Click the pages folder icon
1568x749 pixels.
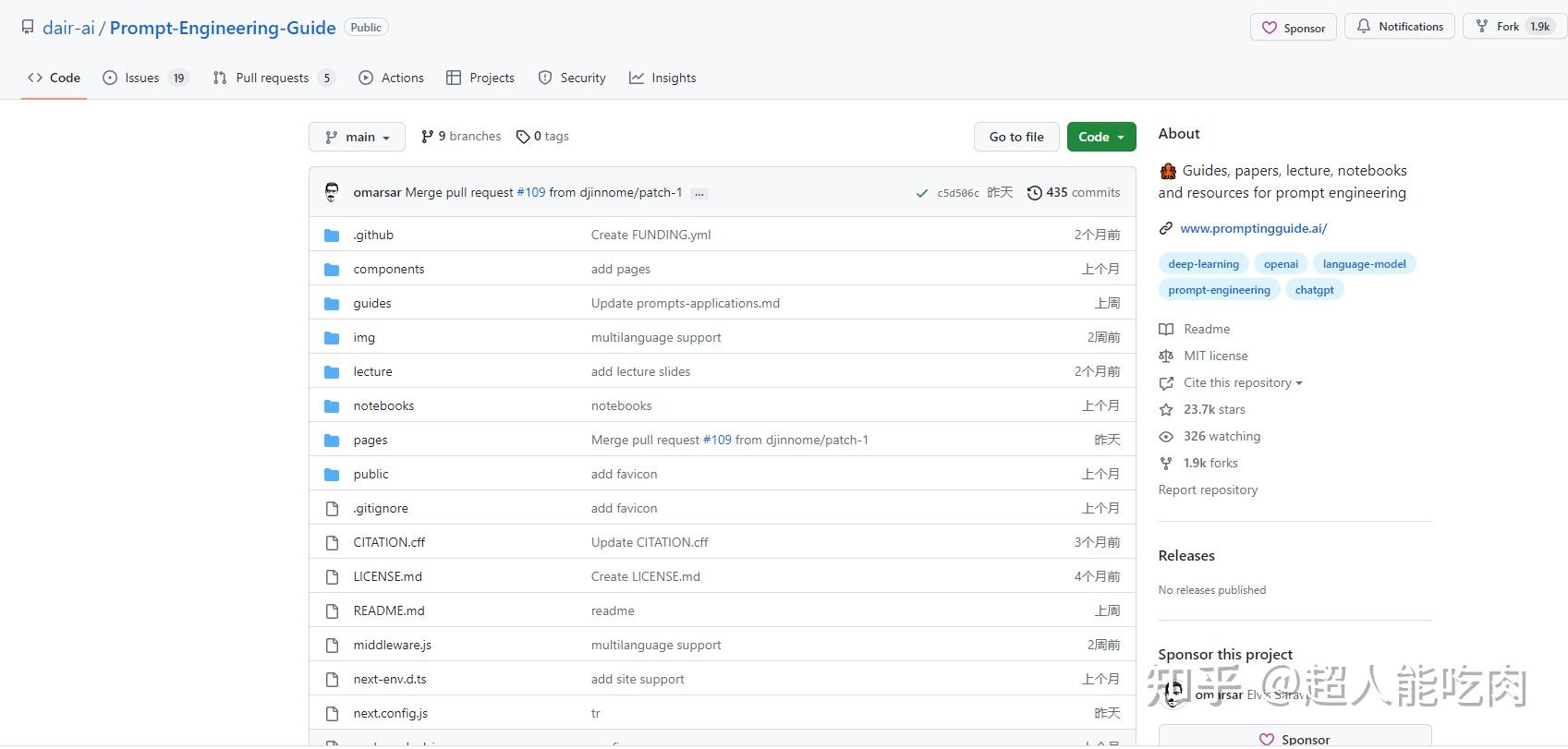pyautogui.click(x=332, y=441)
